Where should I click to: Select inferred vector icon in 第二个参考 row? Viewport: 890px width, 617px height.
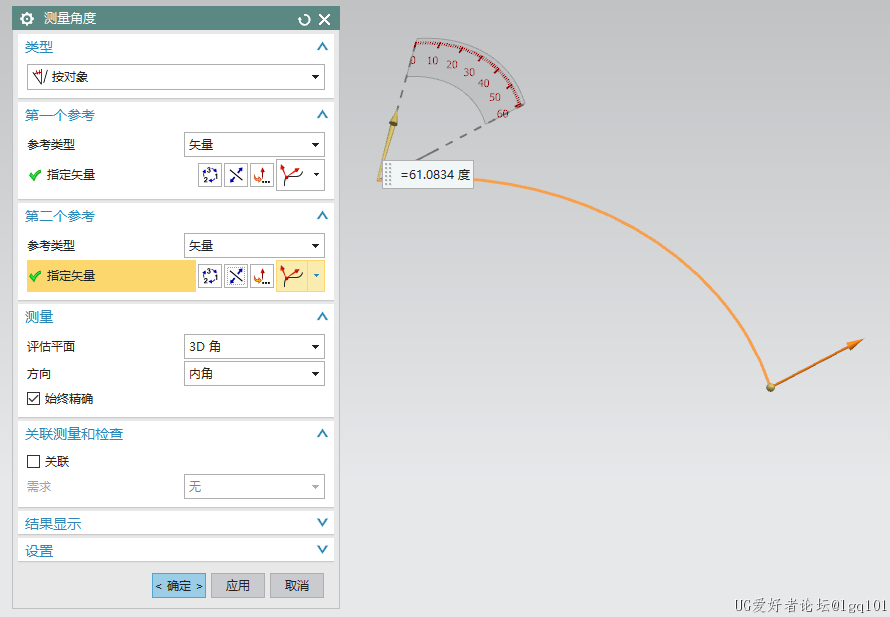pyautogui.click(x=292, y=276)
